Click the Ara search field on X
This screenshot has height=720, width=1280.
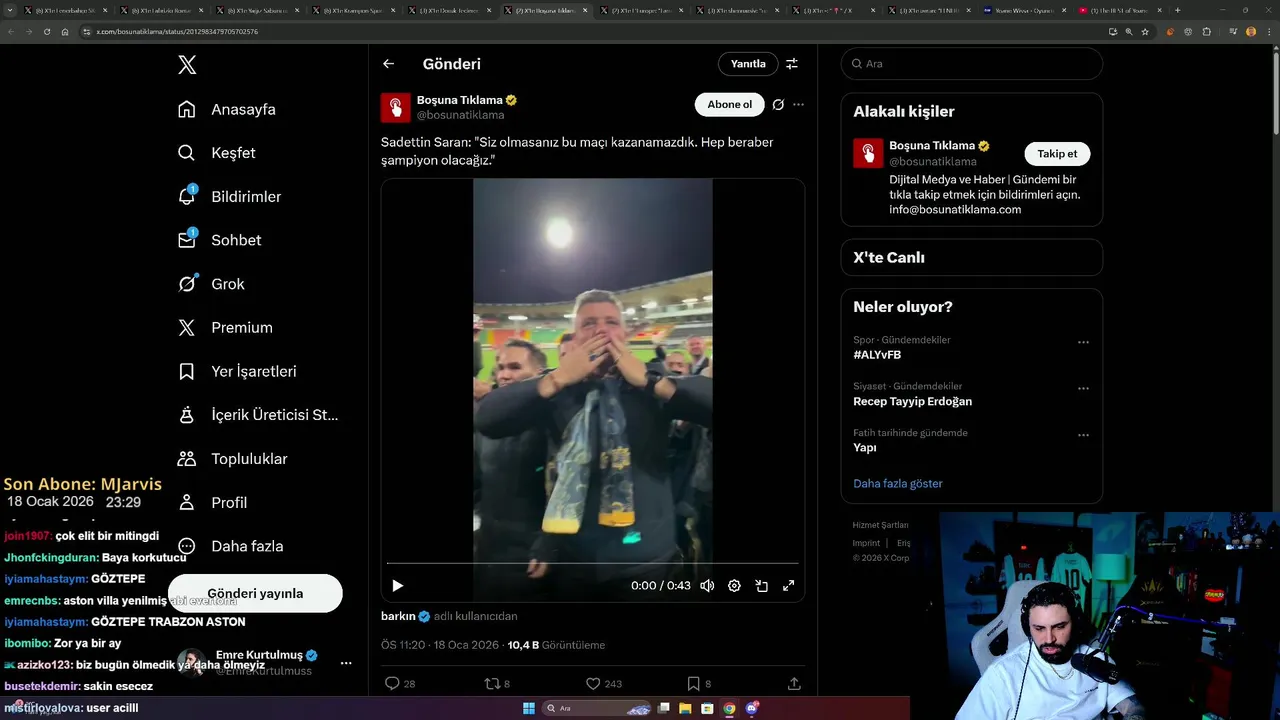tap(972, 64)
